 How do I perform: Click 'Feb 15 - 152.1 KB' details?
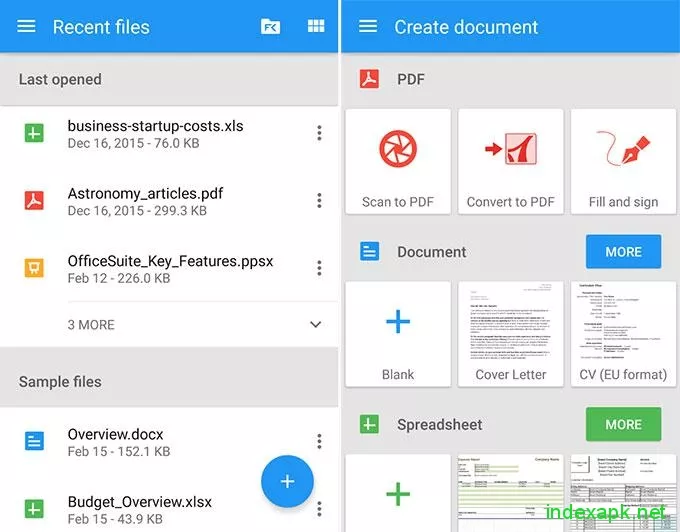[x=119, y=451]
